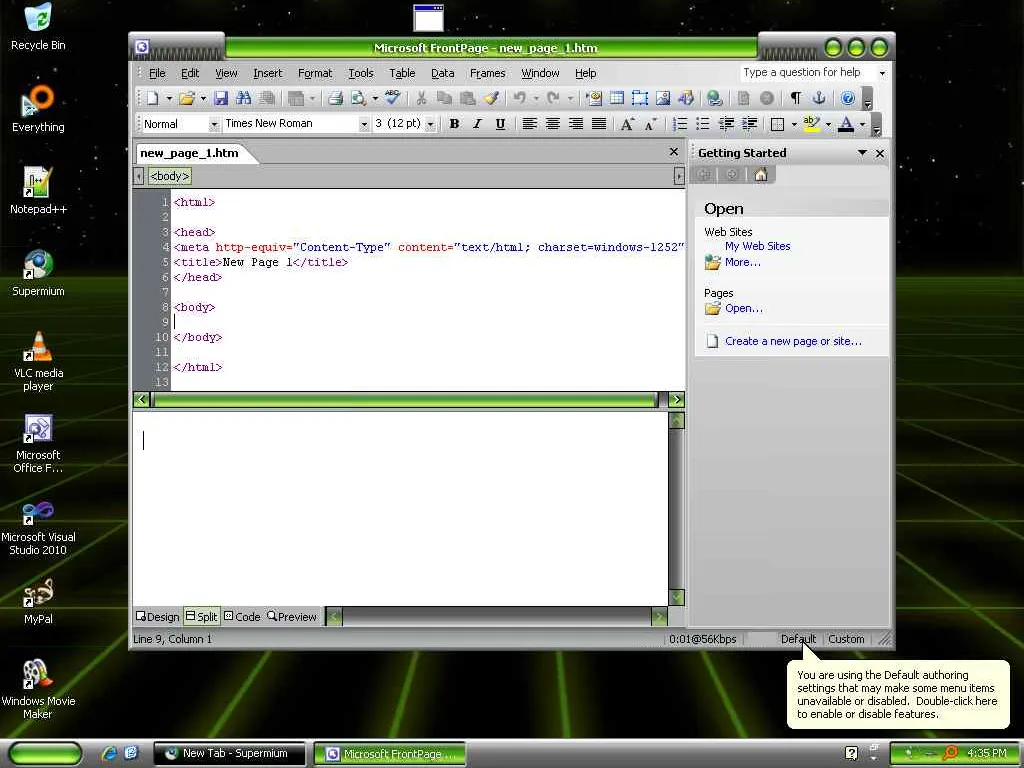Click the Find binoculars icon

point(244,99)
